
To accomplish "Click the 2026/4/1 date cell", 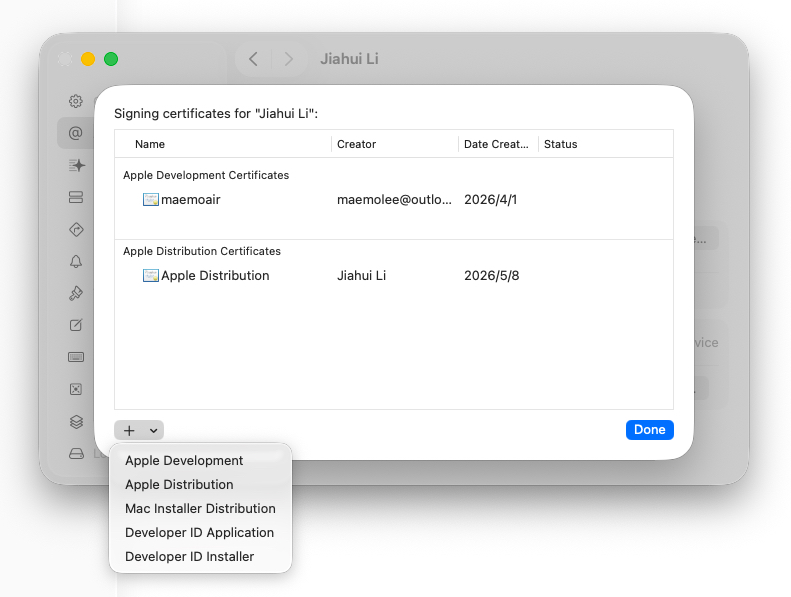I will click(x=490, y=200).
